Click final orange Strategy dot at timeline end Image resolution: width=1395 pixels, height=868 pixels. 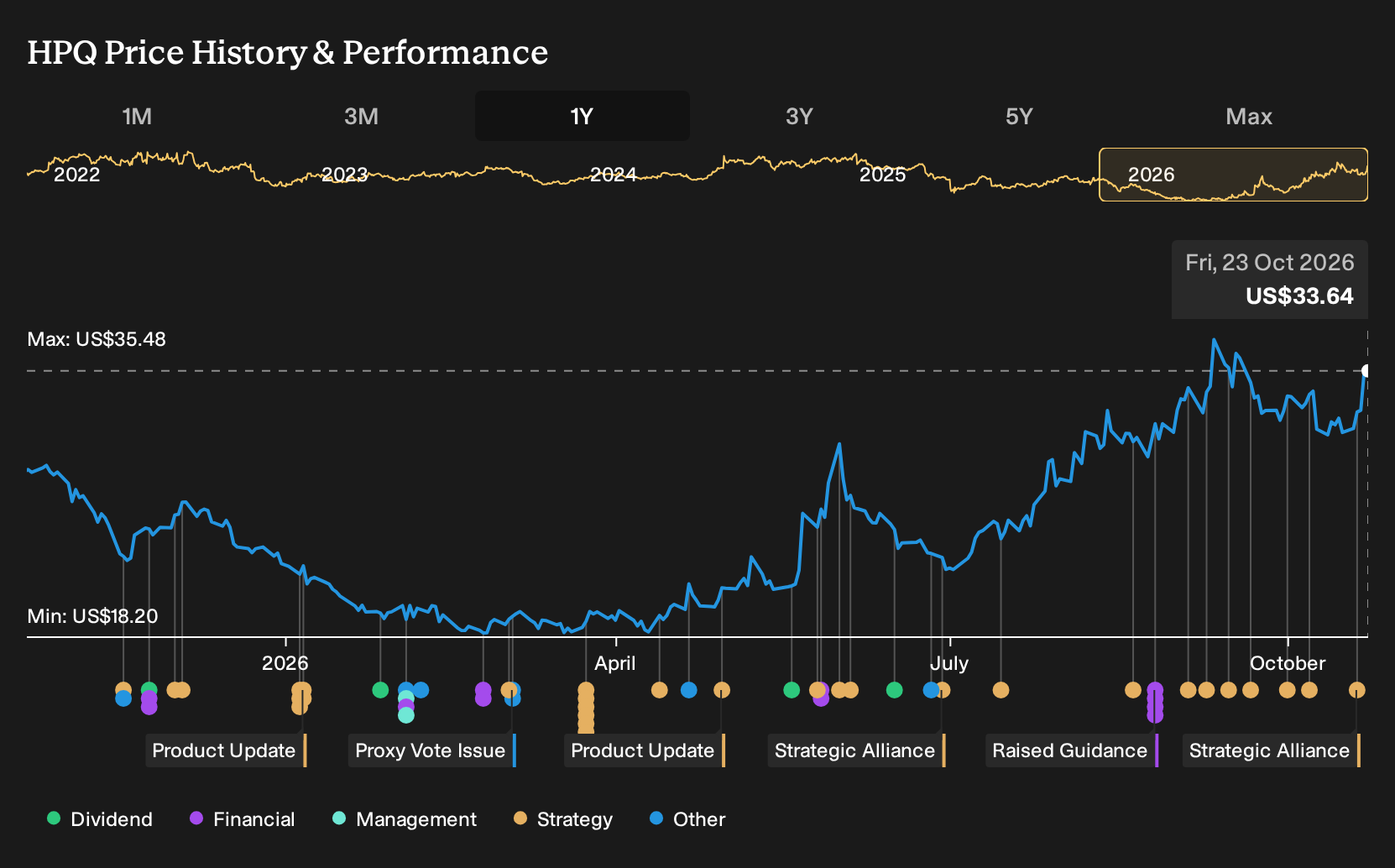coord(1357,690)
